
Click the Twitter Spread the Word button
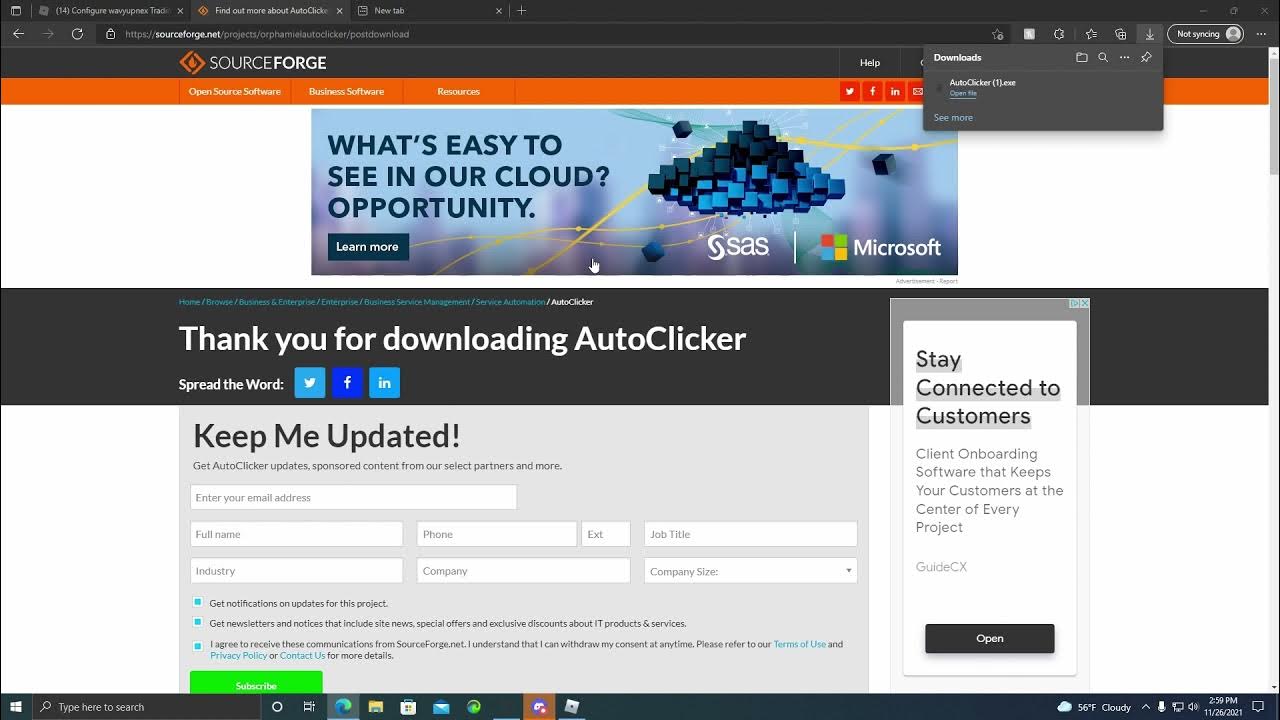(x=310, y=383)
